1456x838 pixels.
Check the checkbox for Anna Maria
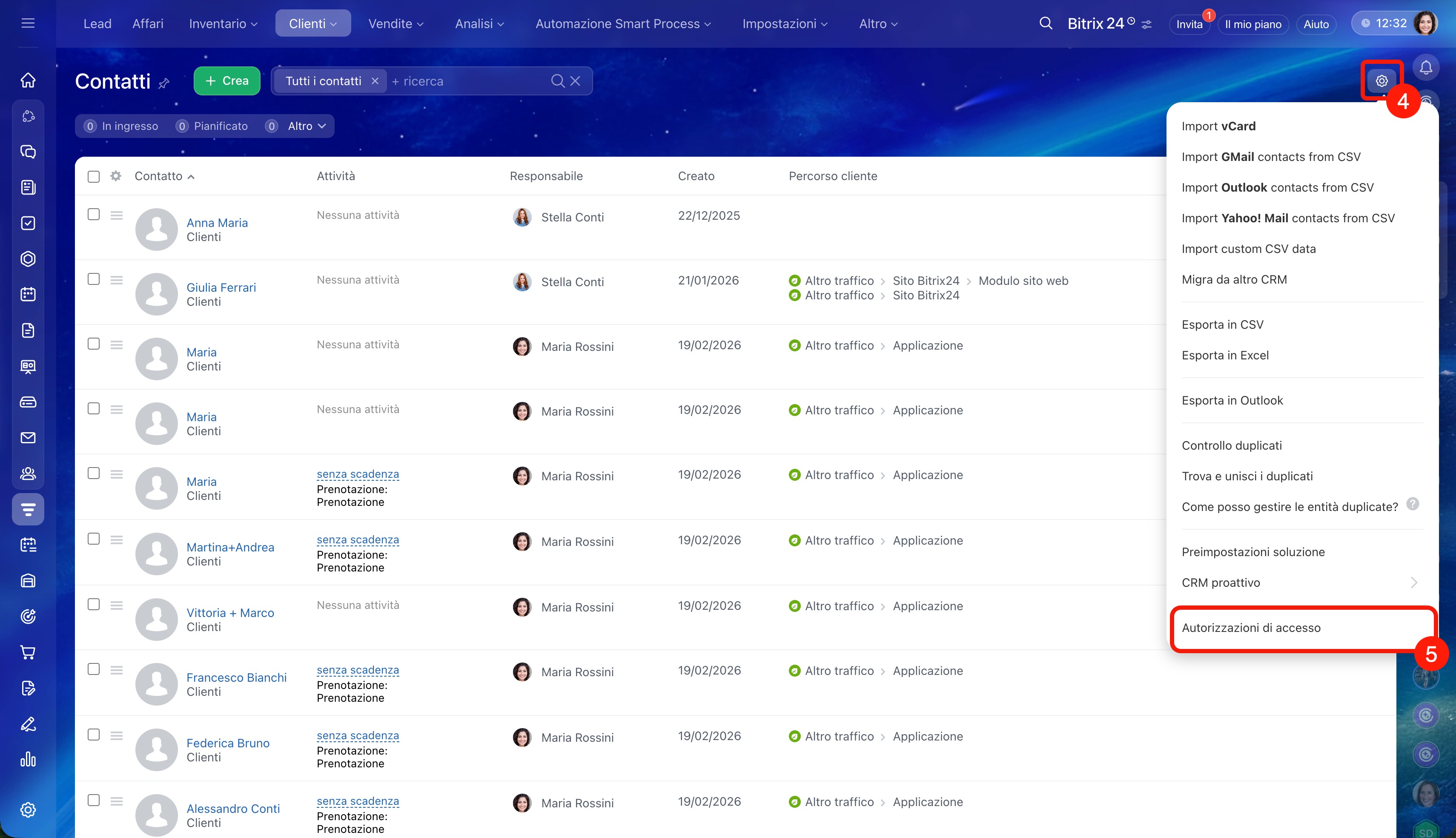click(x=93, y=215)
